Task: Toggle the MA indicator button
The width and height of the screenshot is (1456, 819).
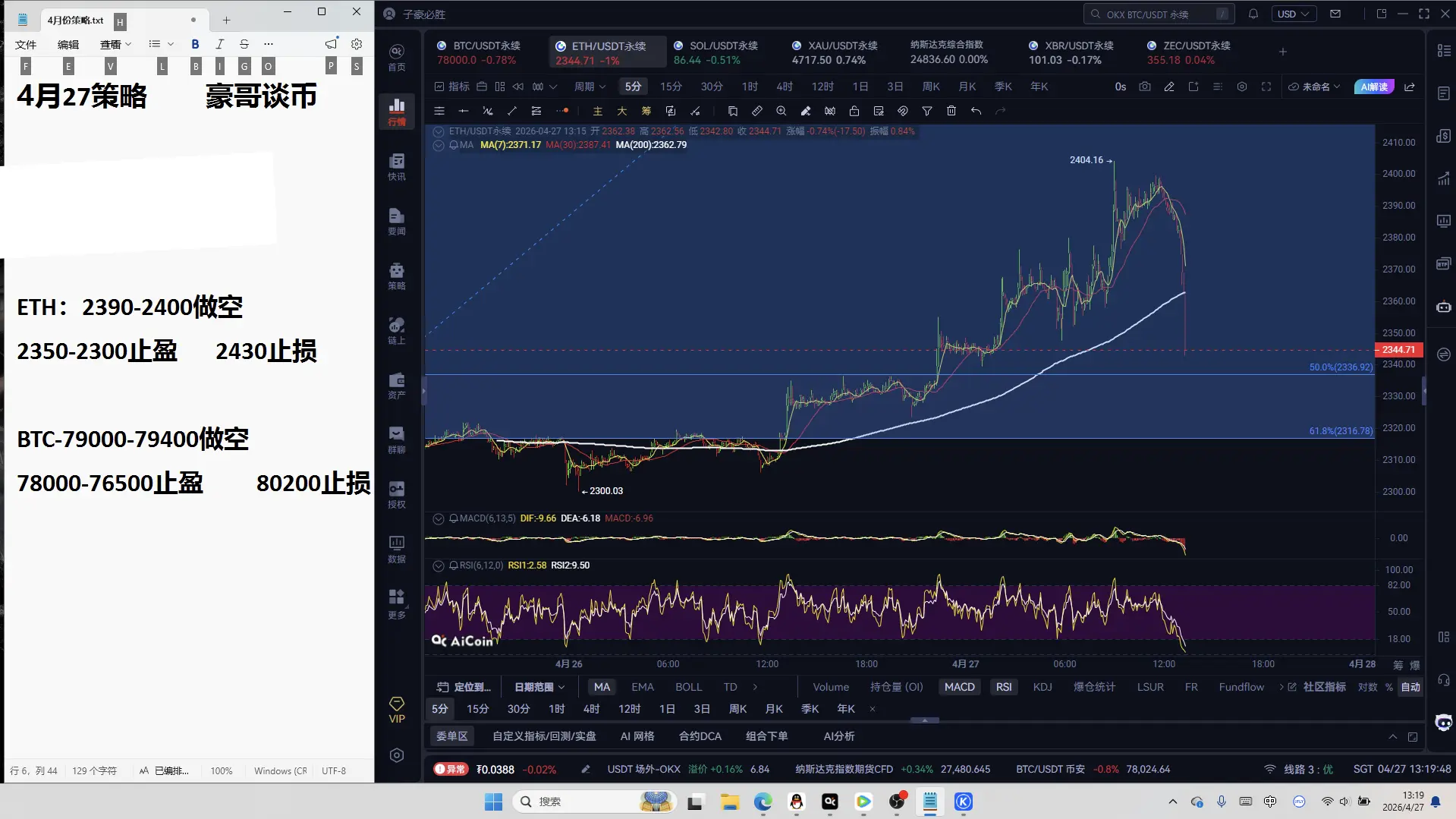Action: click(602, 687)
